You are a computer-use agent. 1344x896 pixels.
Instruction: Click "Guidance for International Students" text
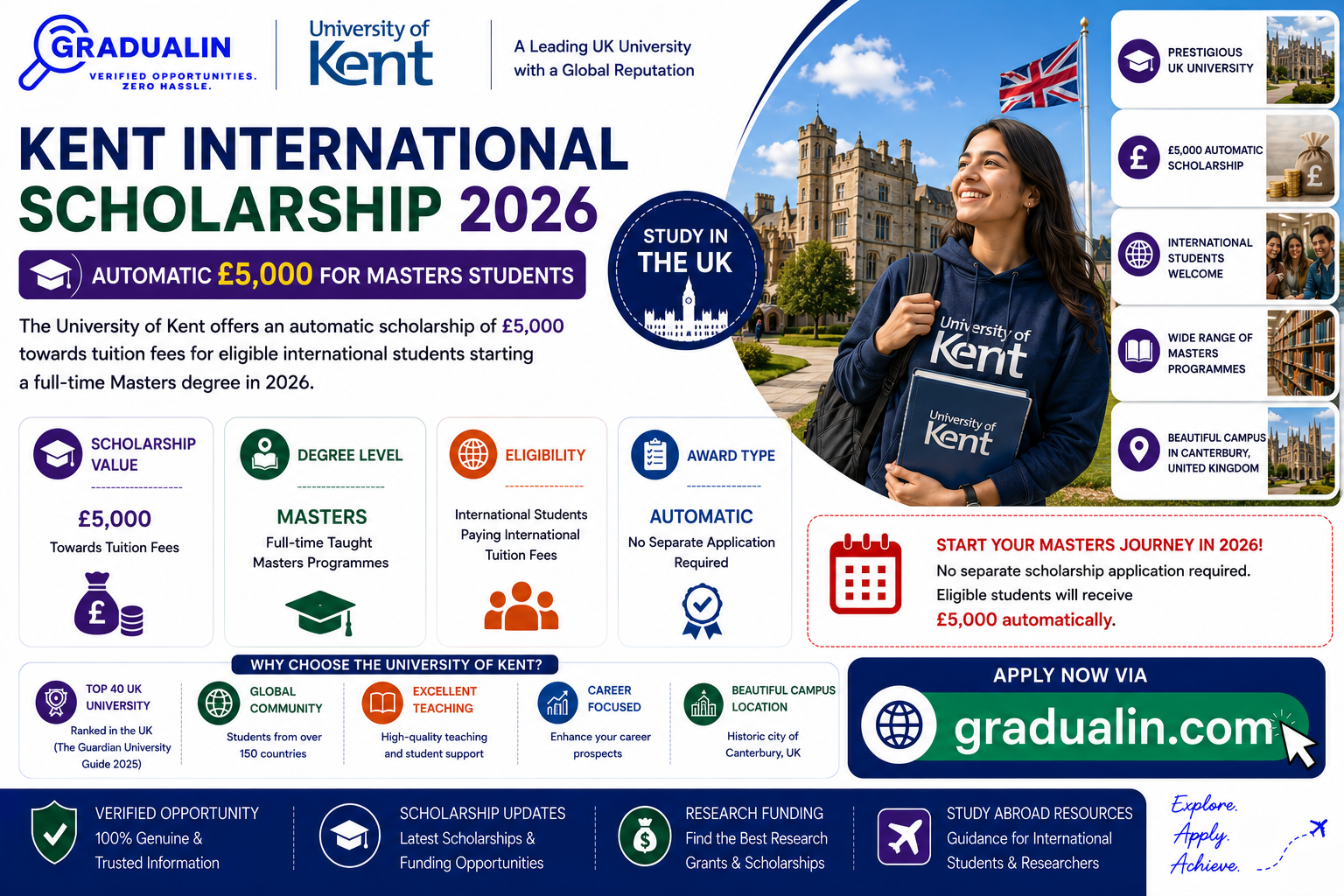(1030, 850)
